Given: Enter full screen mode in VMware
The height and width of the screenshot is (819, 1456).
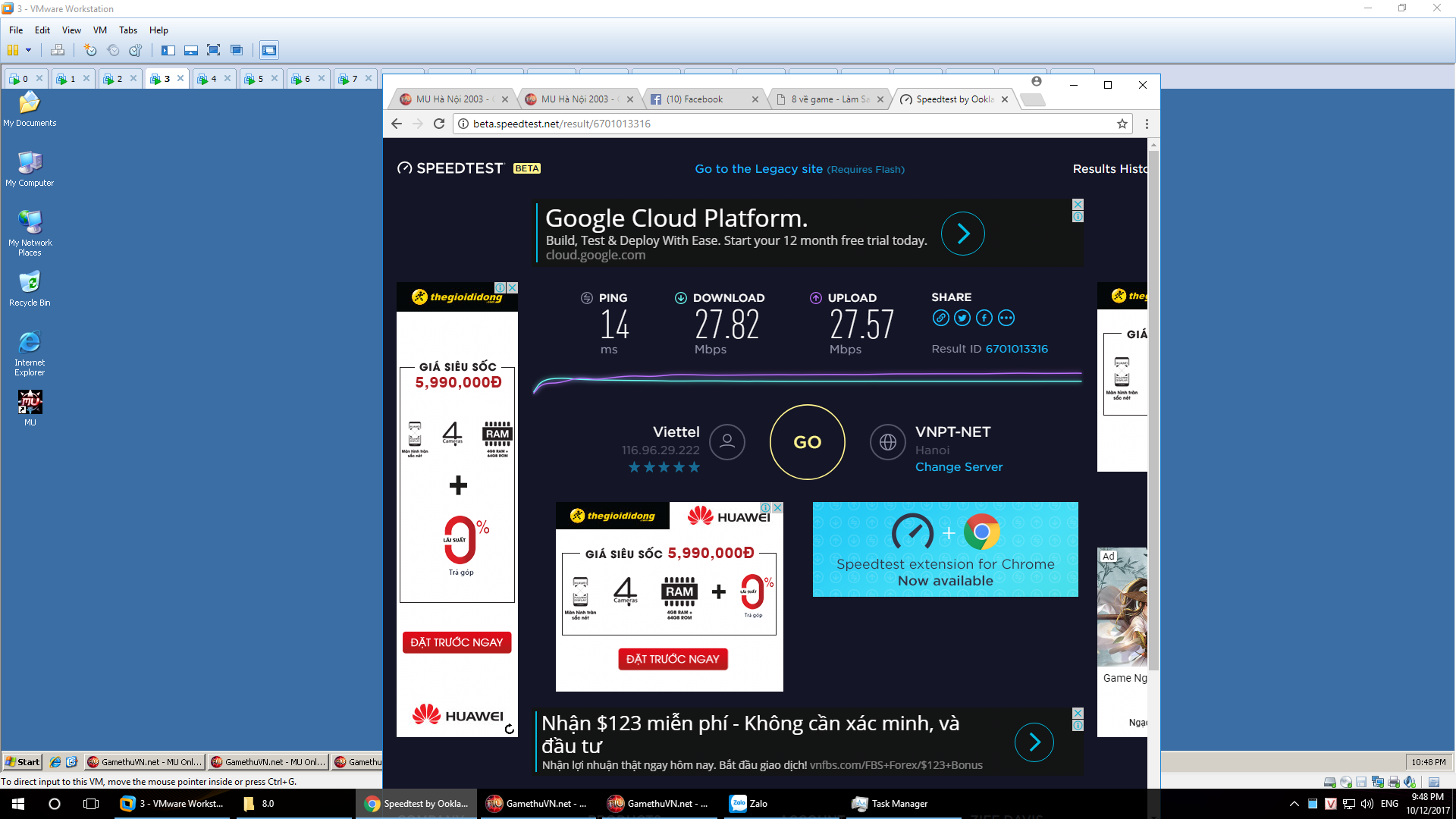Looking at the screenshot, I should coord(214,50).
